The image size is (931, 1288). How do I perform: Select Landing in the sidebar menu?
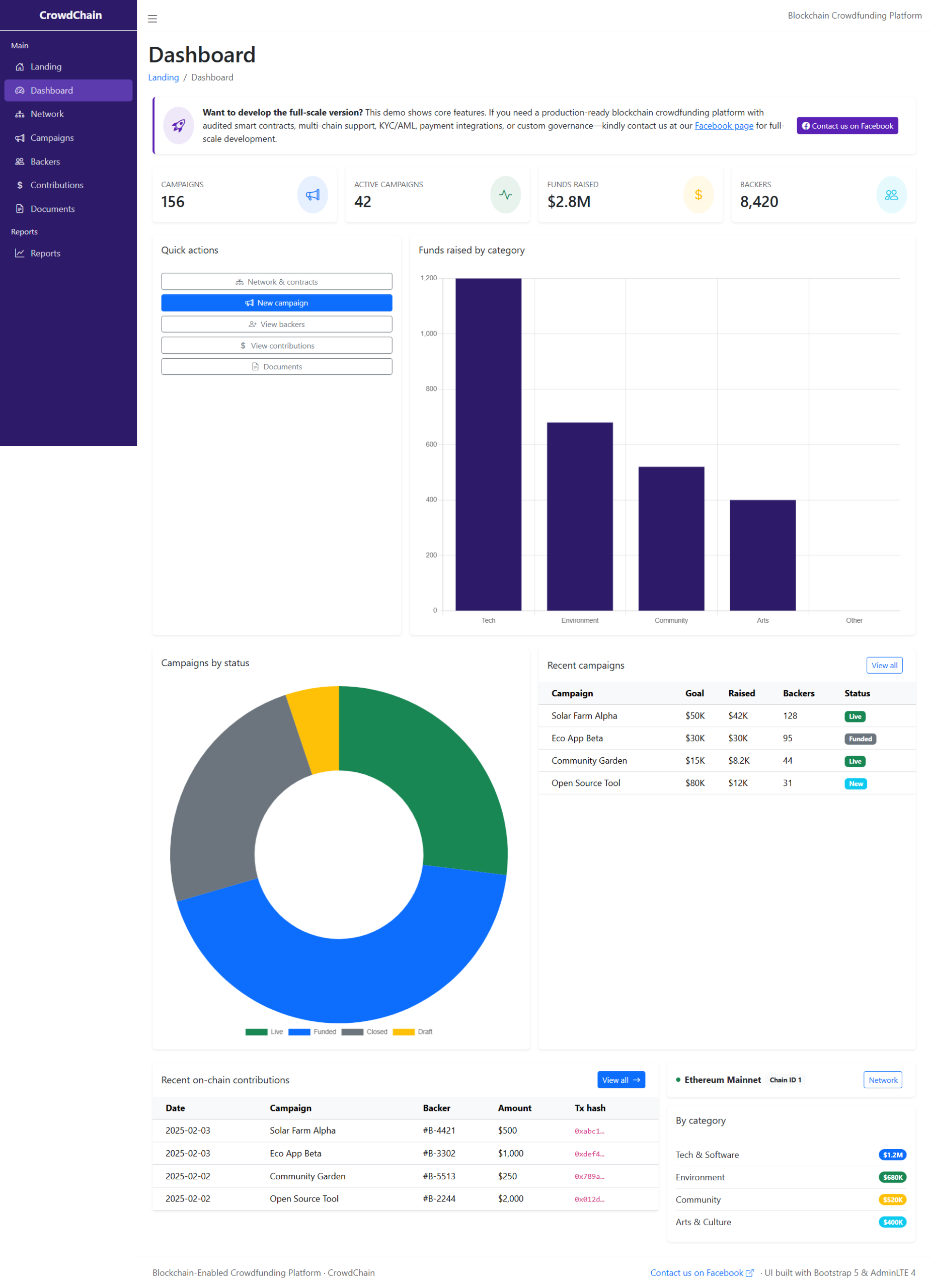(x=45, y=66)
